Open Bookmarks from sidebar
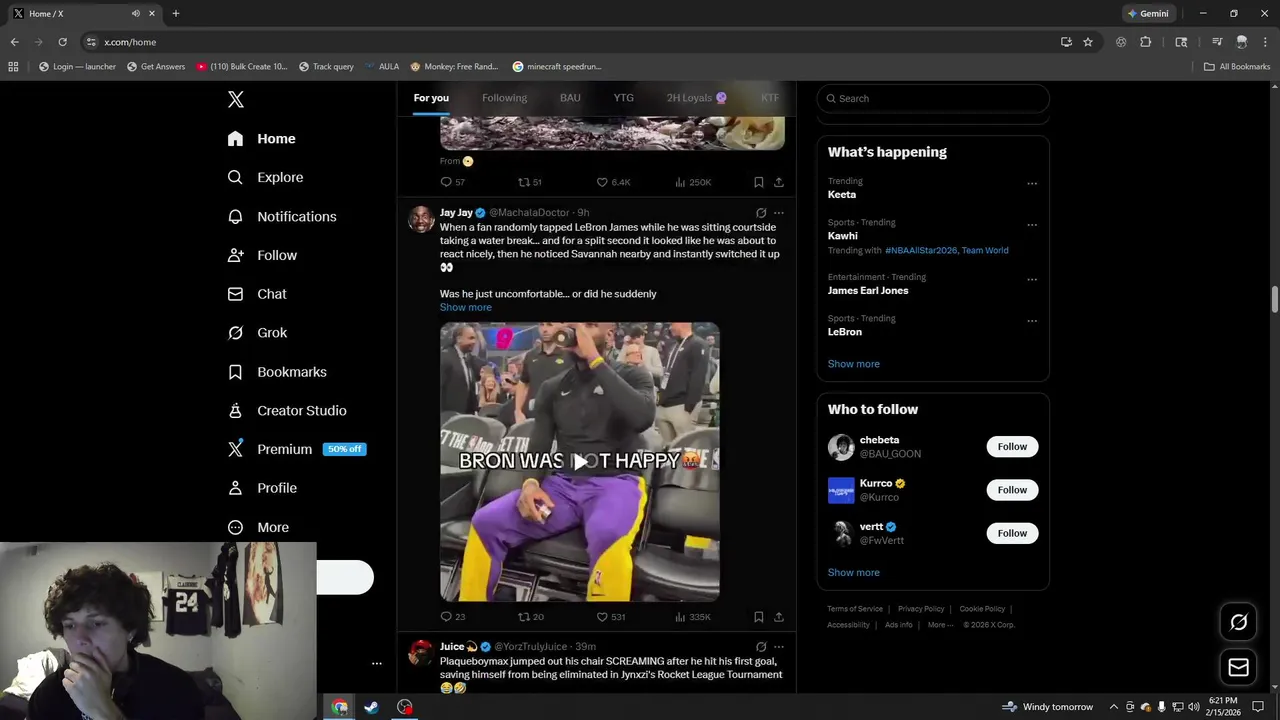This screenshot has height=720, width=1280. [277, 372]
